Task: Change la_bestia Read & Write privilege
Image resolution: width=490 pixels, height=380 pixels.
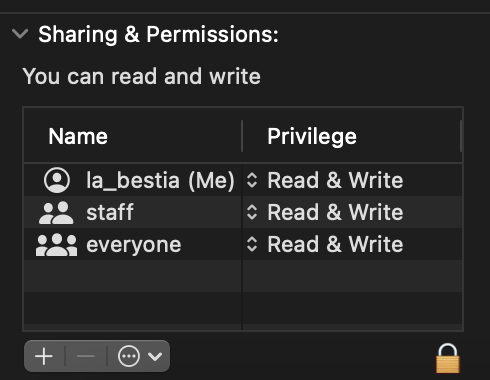Action: 335,180
